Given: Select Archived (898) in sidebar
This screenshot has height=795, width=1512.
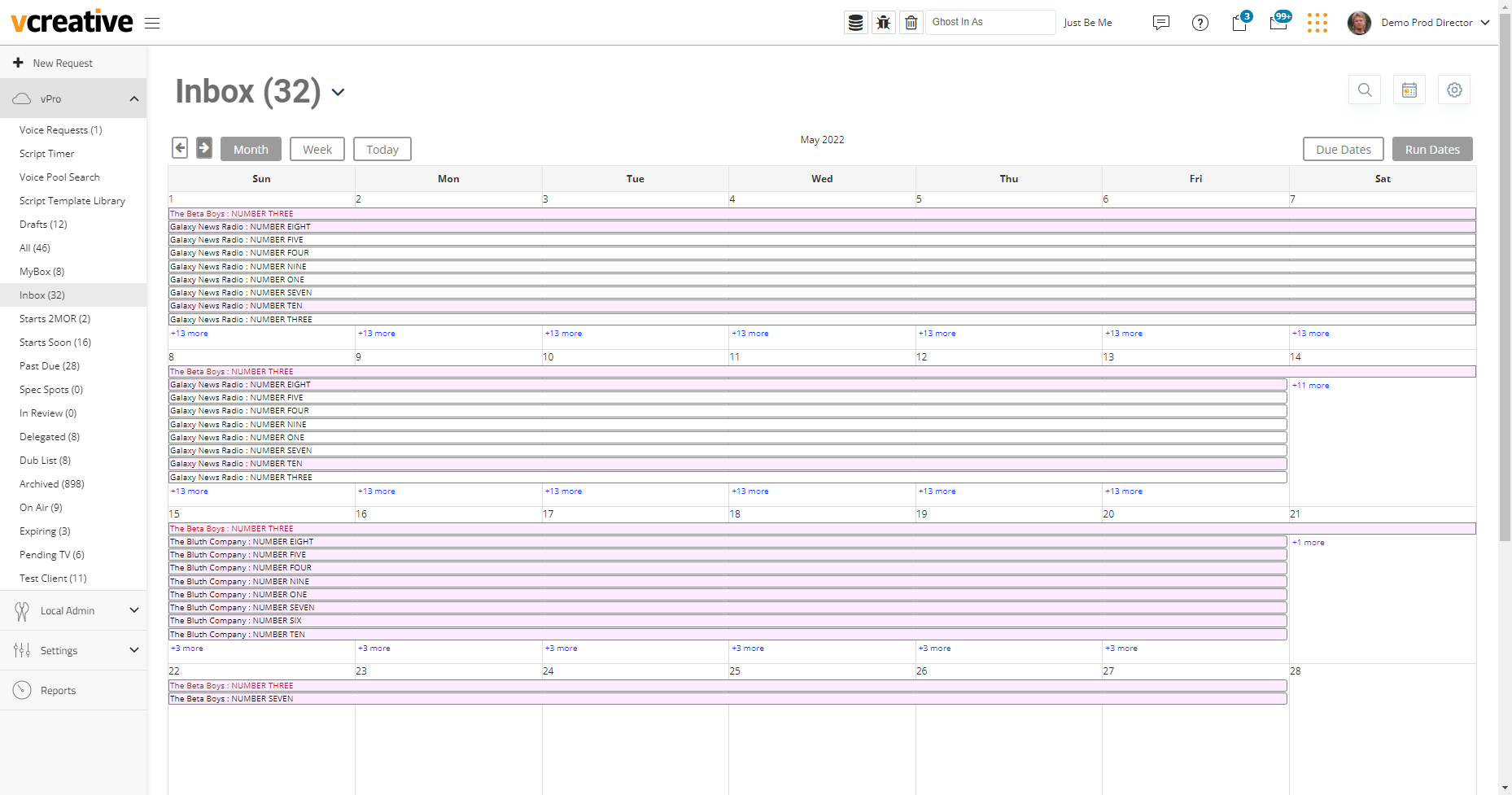Looking at the screenshot, I should point(52,484).
